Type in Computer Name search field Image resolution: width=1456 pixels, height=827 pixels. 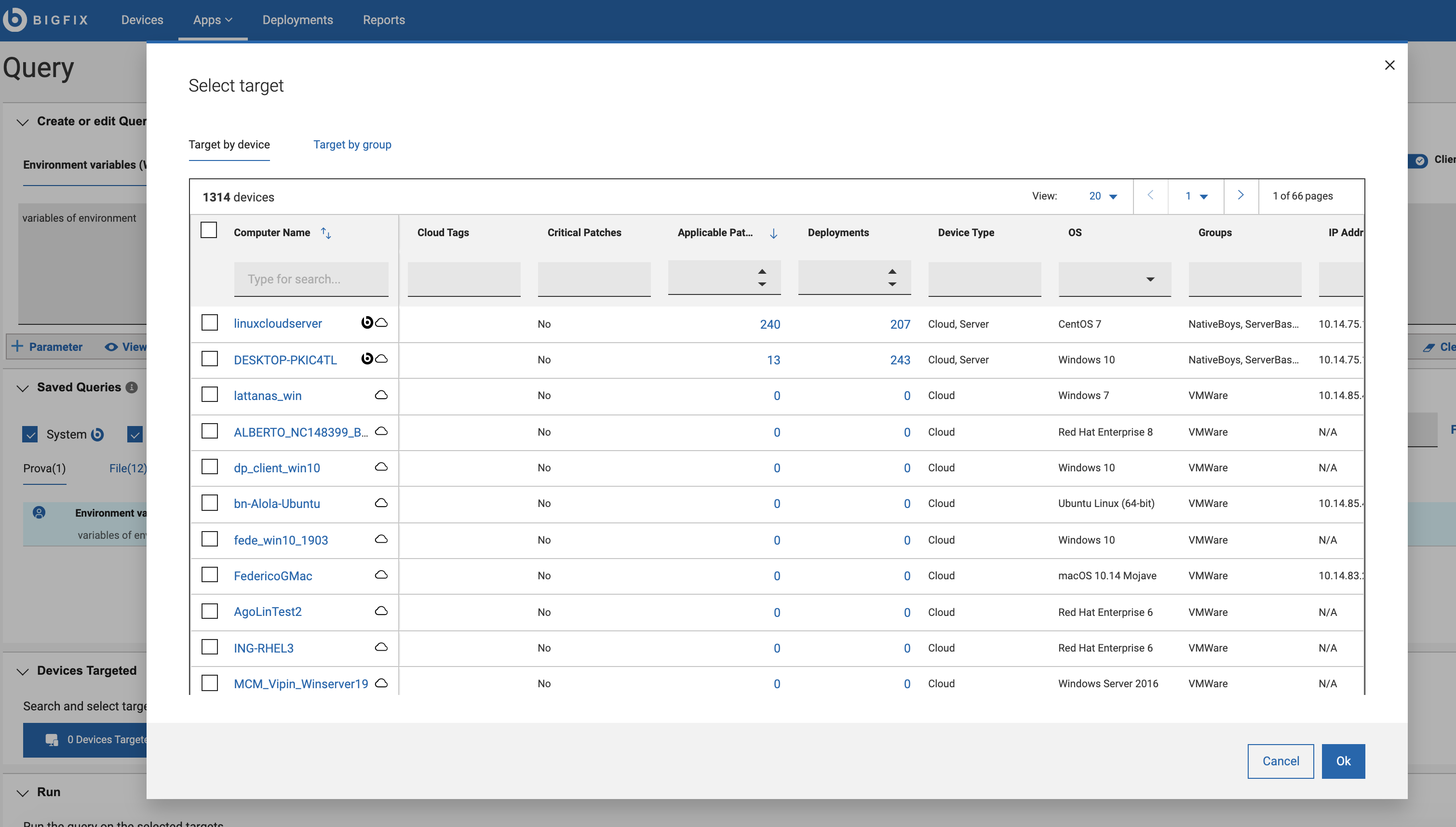pyautogui.click(x=311, y=278)
